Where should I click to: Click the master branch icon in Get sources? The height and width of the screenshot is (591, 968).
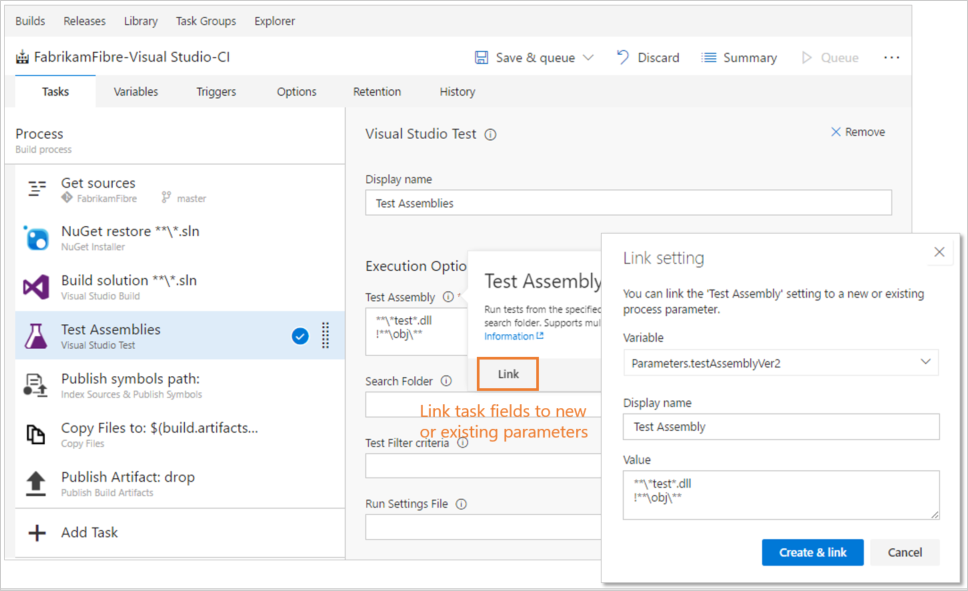click(166, 198)
